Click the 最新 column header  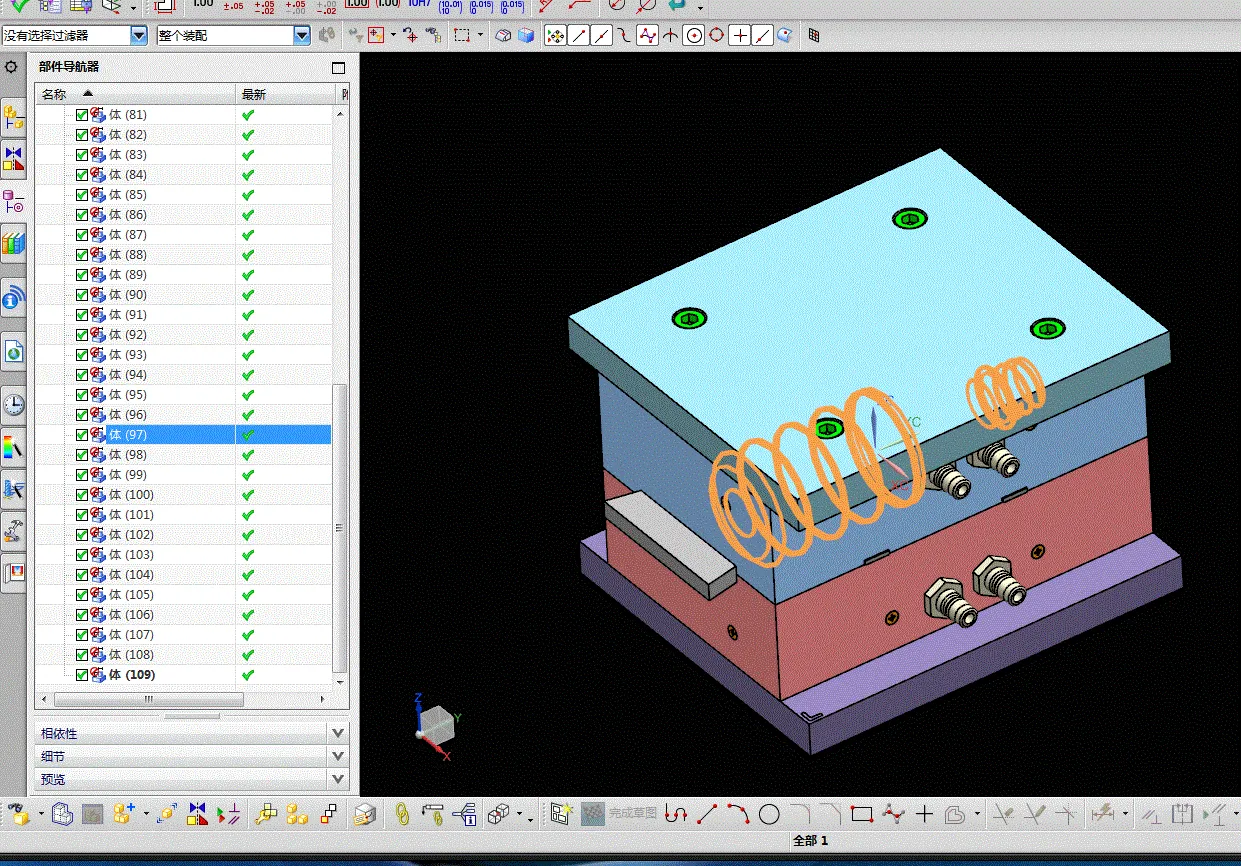(x=254, y=94)
